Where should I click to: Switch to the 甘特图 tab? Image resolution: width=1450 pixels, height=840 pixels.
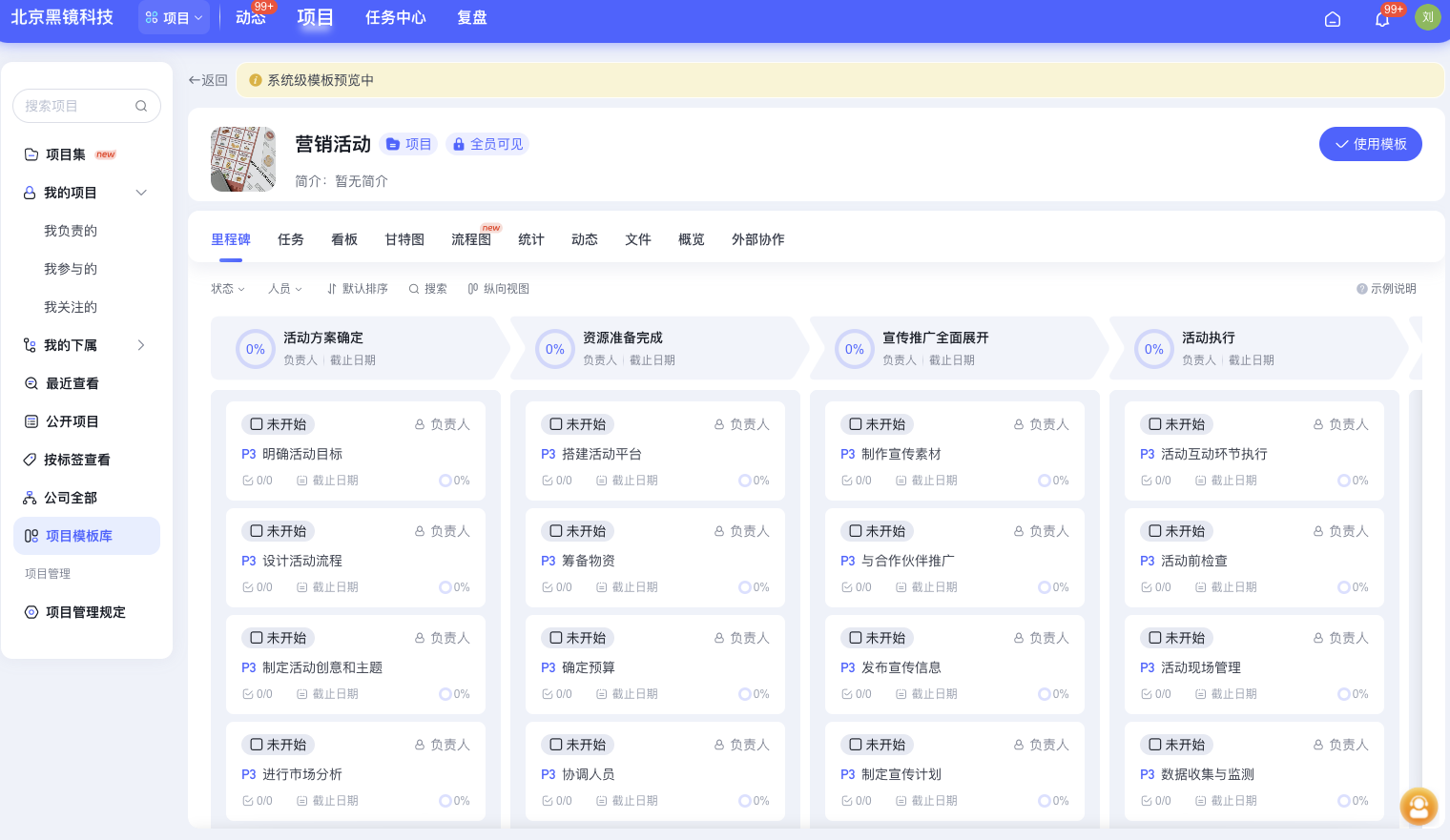(404, 239)
